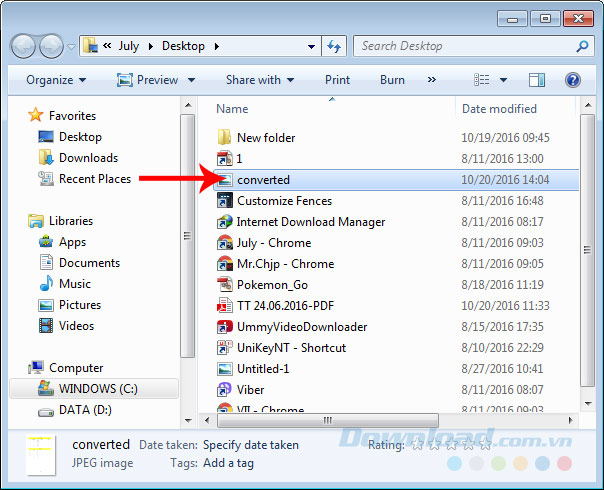
Task: Sort by Date modified column header
Action: coord(500,109)
